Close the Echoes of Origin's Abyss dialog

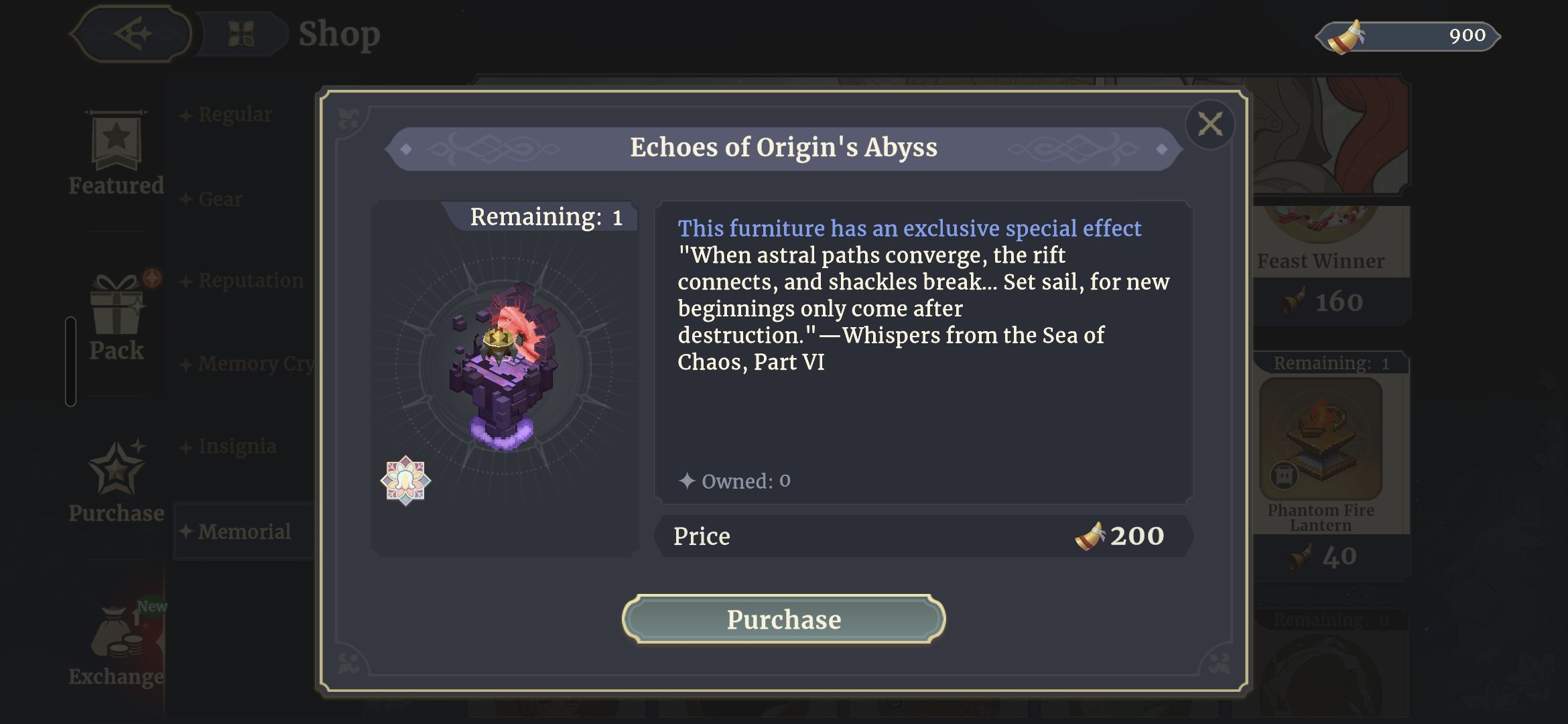(x=1210, y=124)
